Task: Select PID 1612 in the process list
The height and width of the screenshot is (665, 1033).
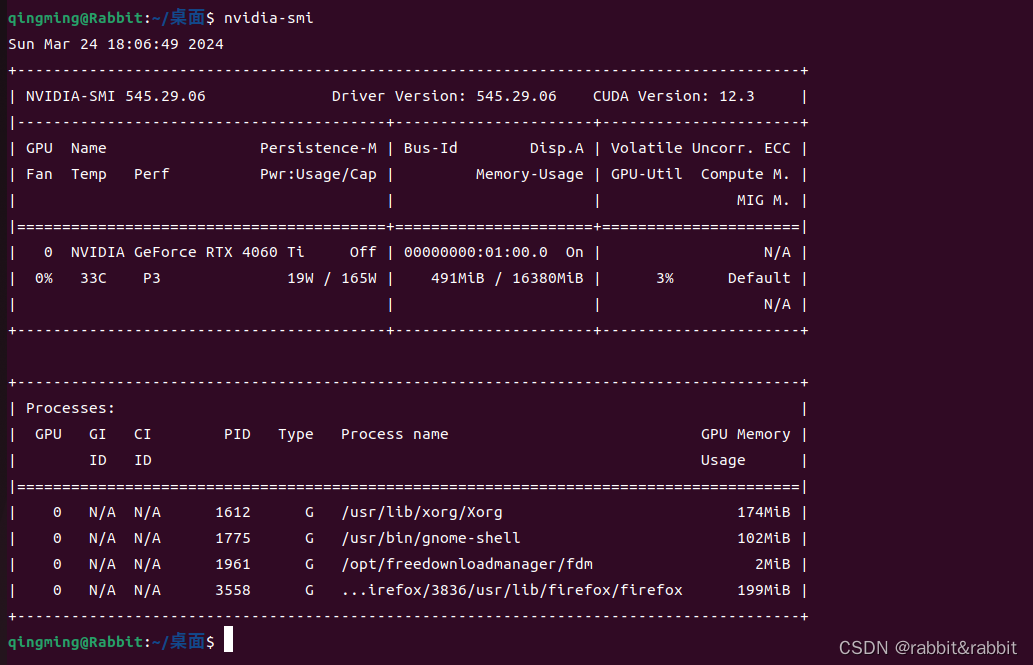Action: click(x=237, y=511)
